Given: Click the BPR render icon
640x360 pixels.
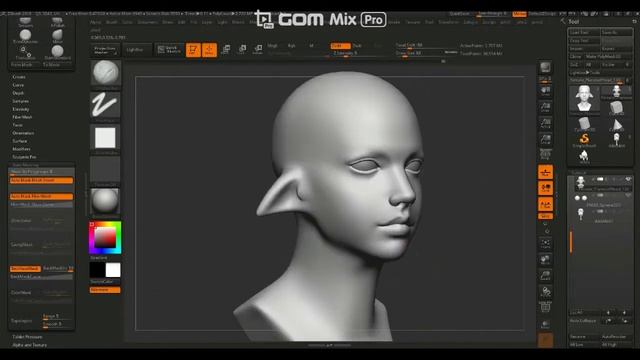Looking at the screenshot, I should [545, 68].
